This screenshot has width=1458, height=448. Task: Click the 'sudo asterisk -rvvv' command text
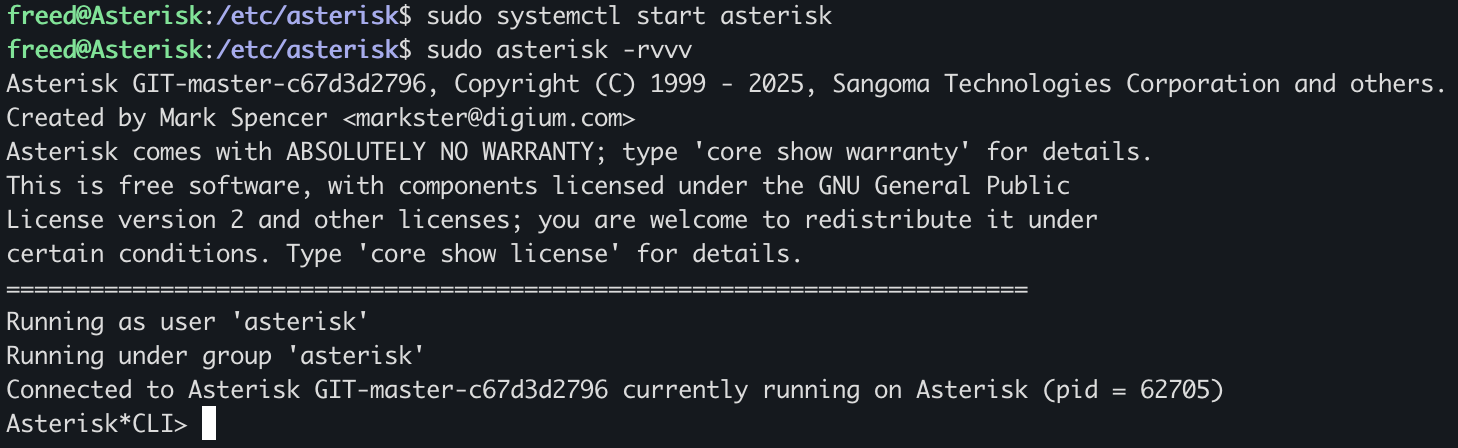559,51
